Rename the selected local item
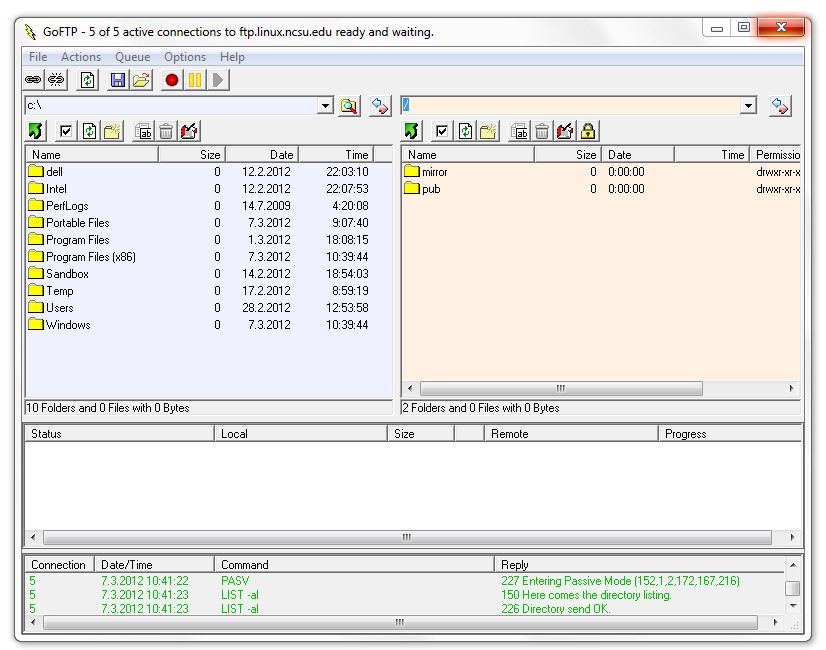Viewport: 826px width, 650px height. point(143,131)
